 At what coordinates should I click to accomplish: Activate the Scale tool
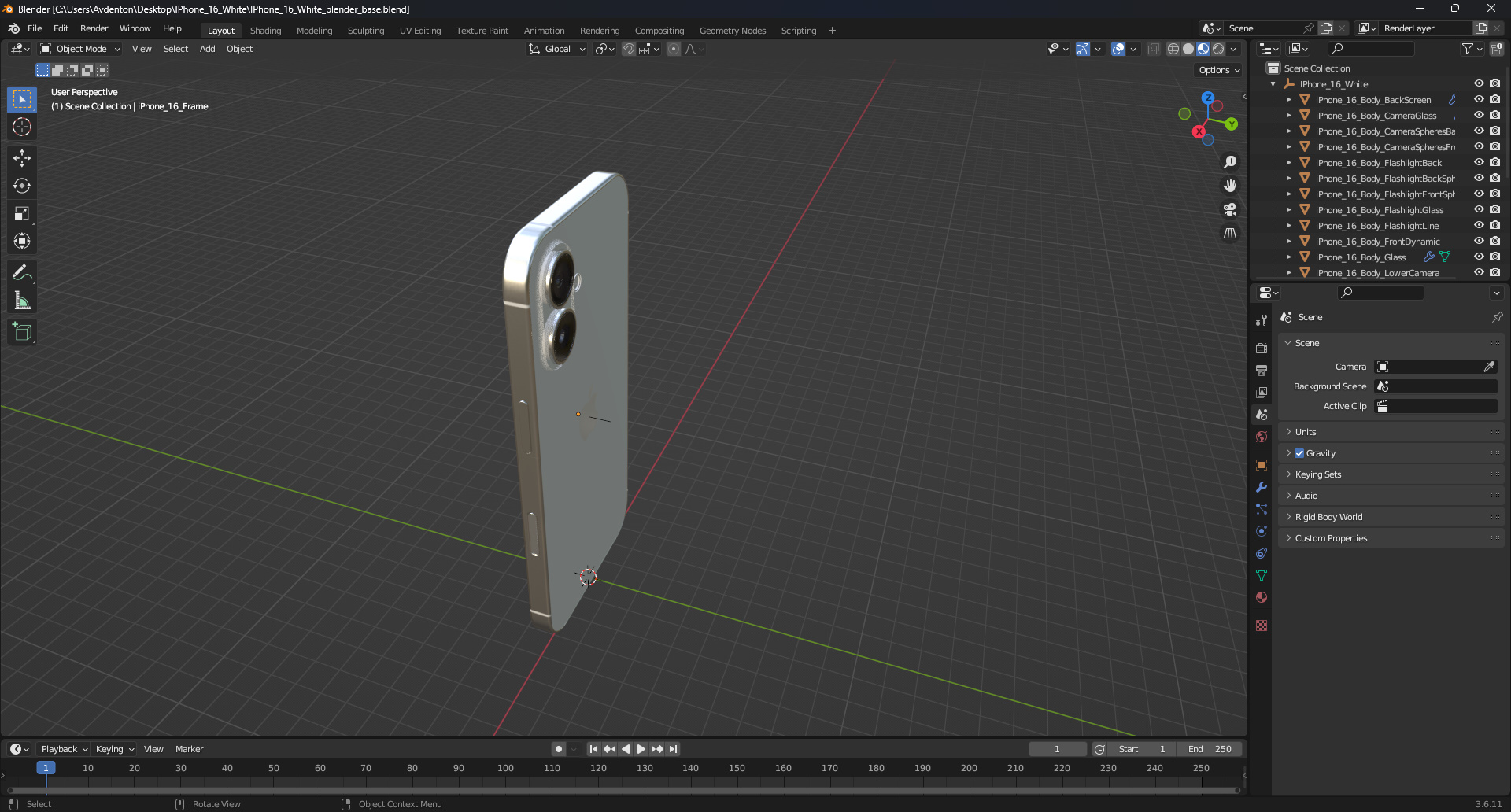(22, 213)
